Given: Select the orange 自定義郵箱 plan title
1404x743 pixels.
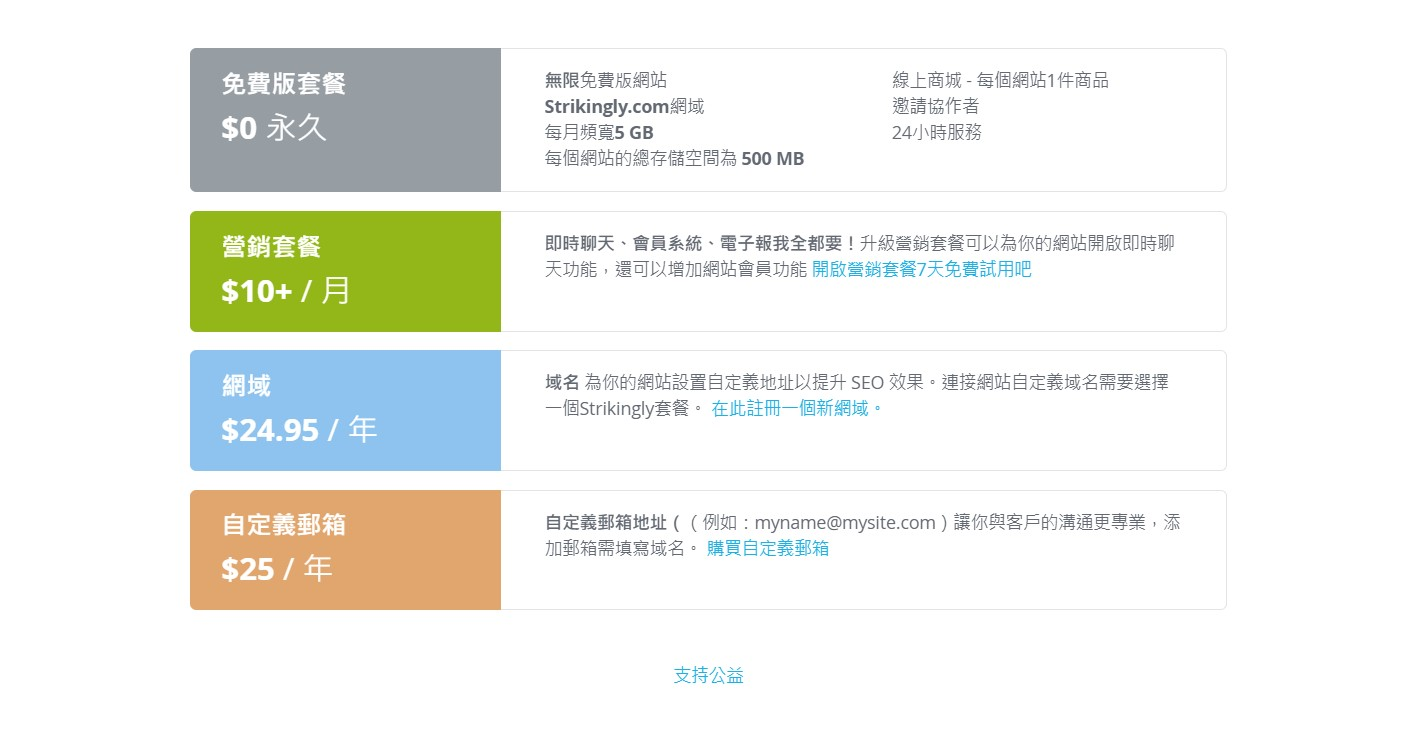Looking at the screenshot, I should 283,526.
